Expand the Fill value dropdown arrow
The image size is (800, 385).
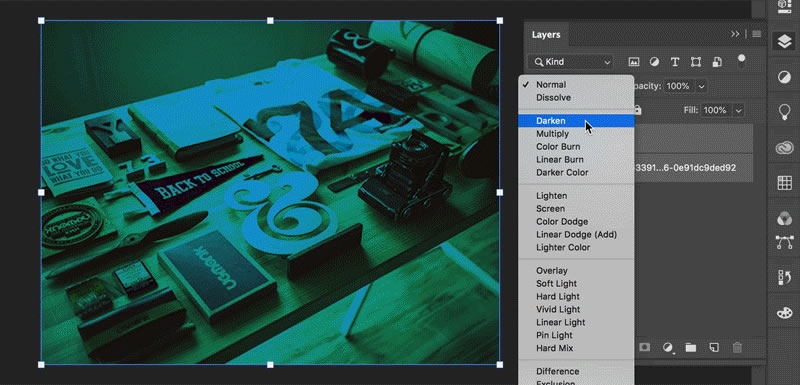click(738, 110)
